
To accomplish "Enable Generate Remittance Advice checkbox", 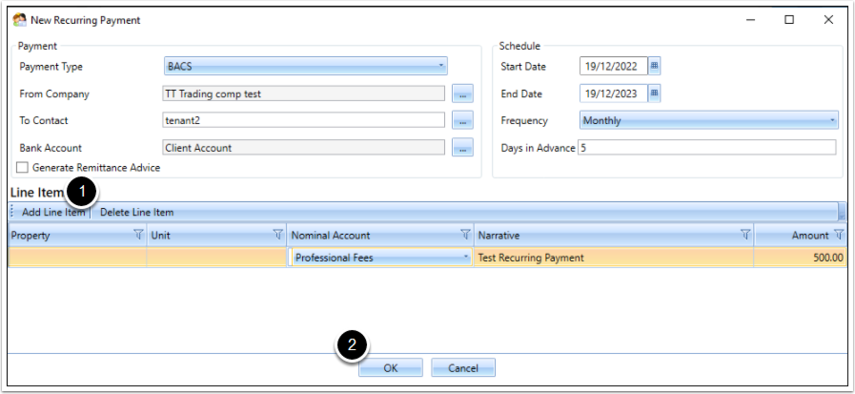I will click(x=22, y=168).
